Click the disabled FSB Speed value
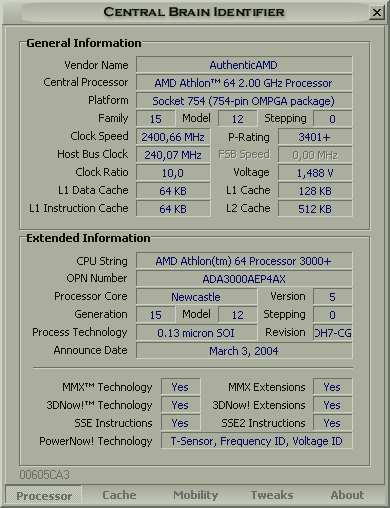 [315, 155]
